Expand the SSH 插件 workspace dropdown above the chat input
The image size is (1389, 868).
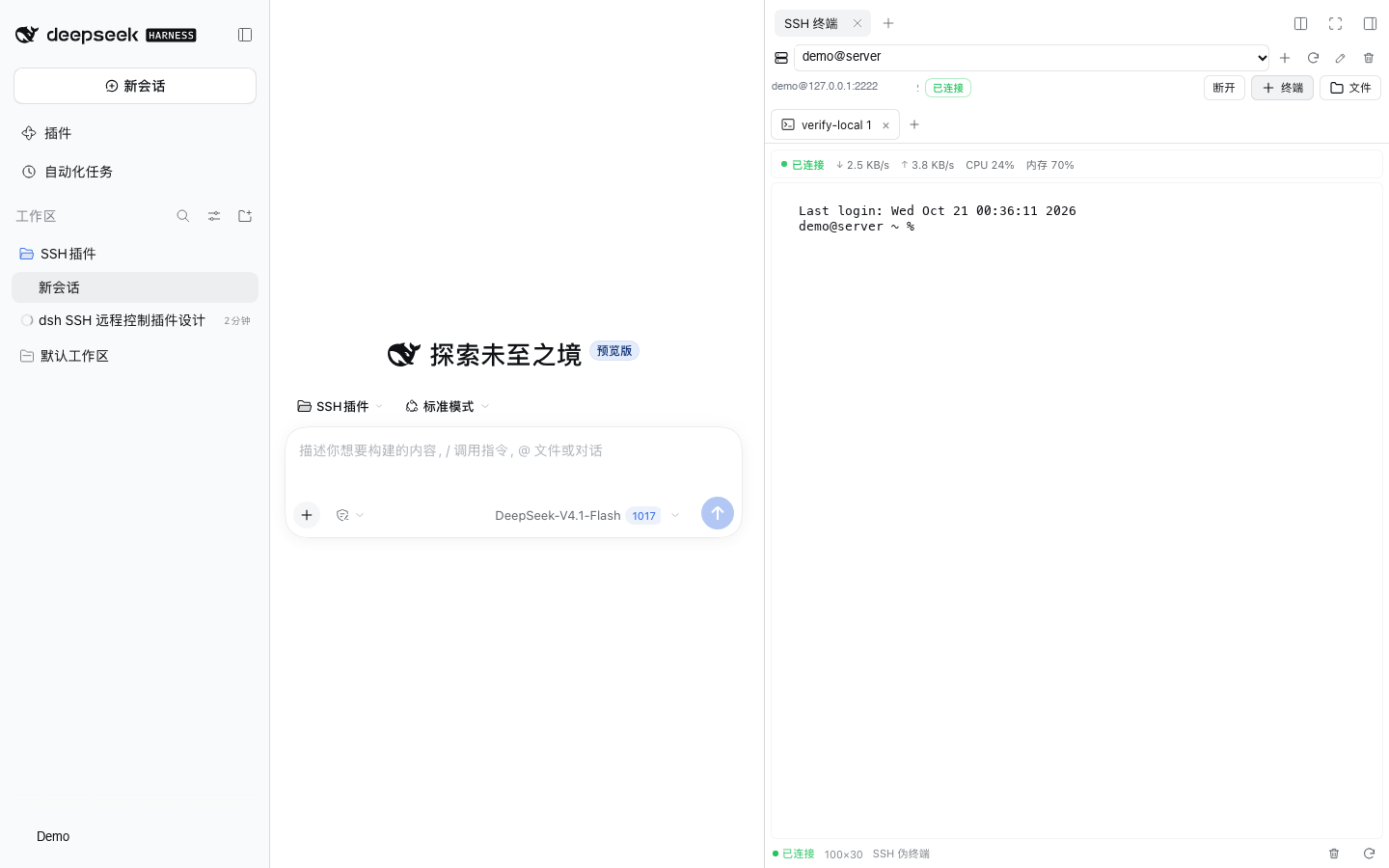[x=340, y=406]
